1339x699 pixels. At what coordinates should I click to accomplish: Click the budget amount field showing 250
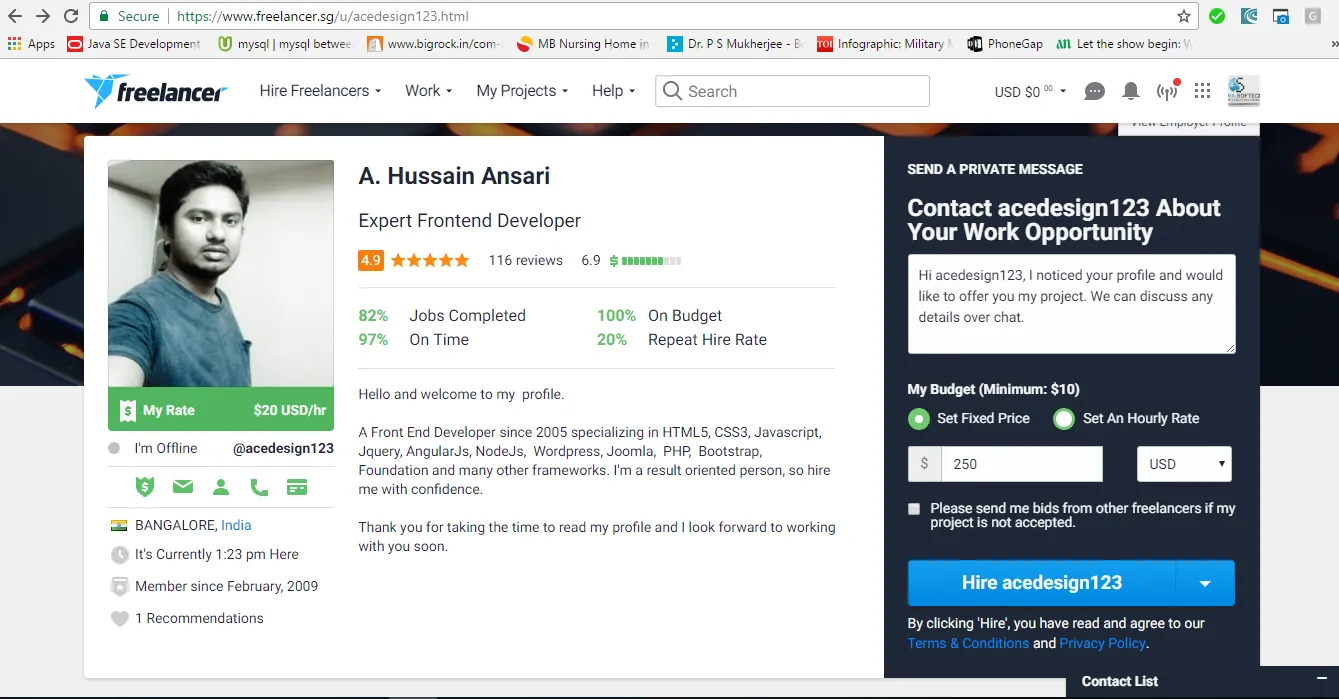tap(1023, 464)
